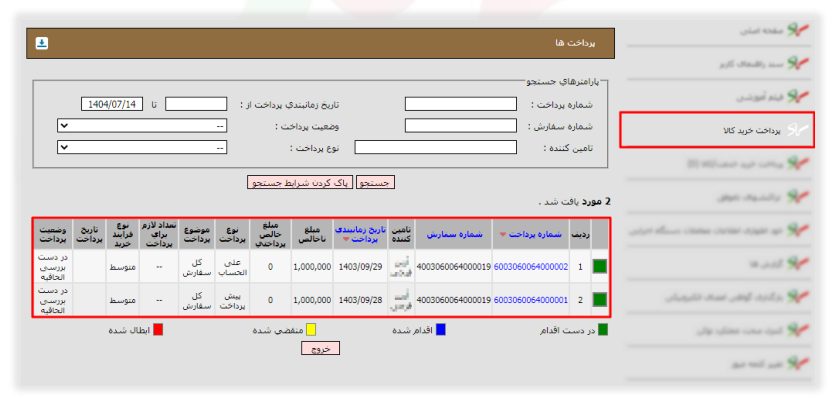Open payment link 6003060064000001

pyautogui.click(x=531, y=300)
